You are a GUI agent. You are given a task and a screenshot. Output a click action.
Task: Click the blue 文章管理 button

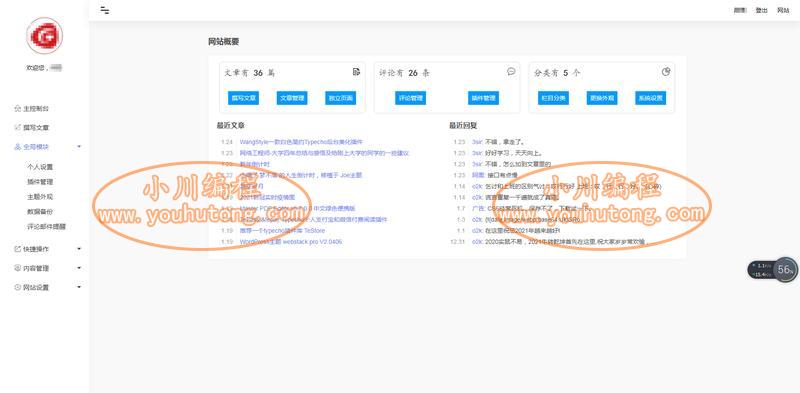point(292,98)
